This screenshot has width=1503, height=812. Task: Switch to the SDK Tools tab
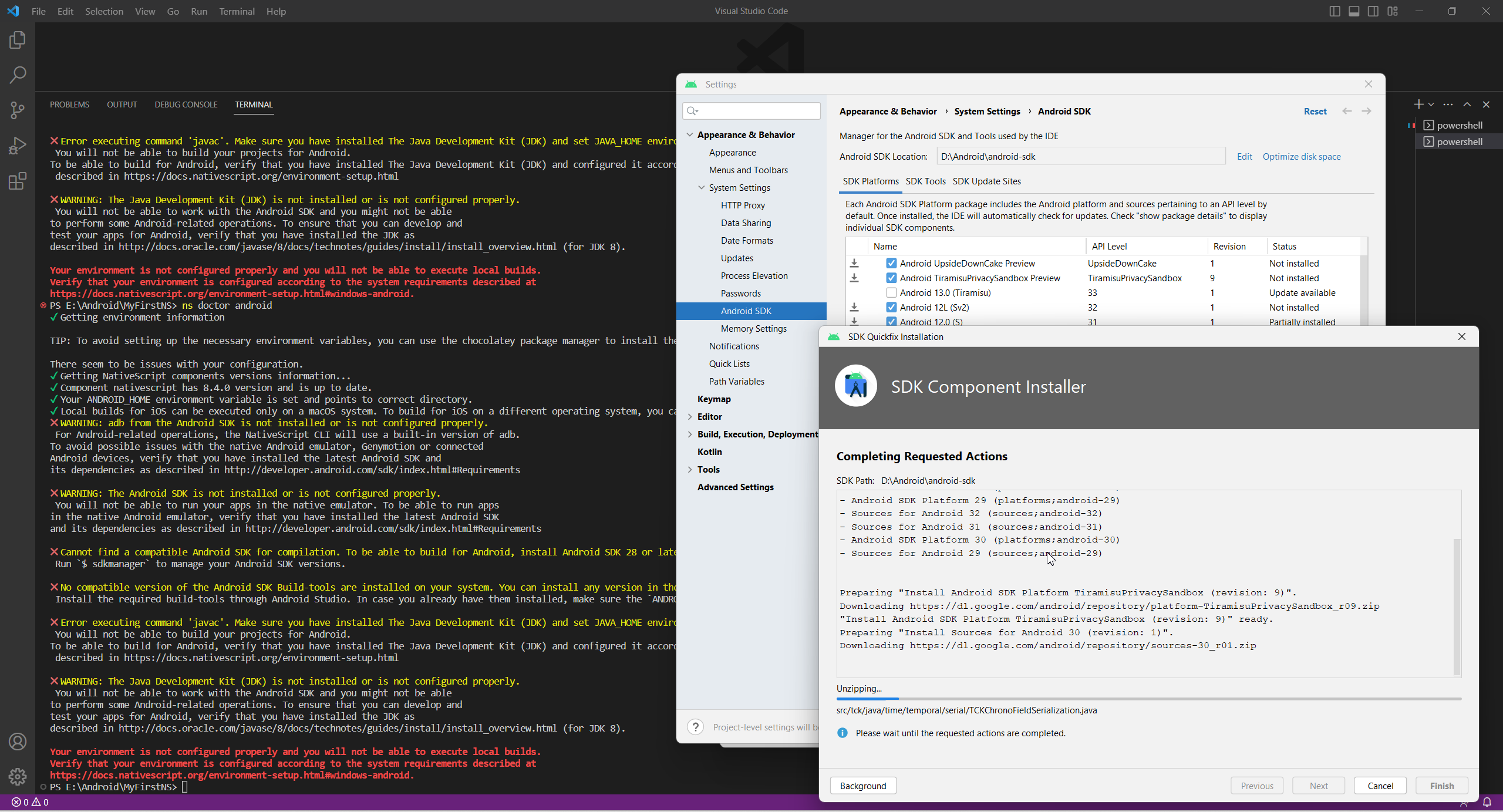point(925,181)
